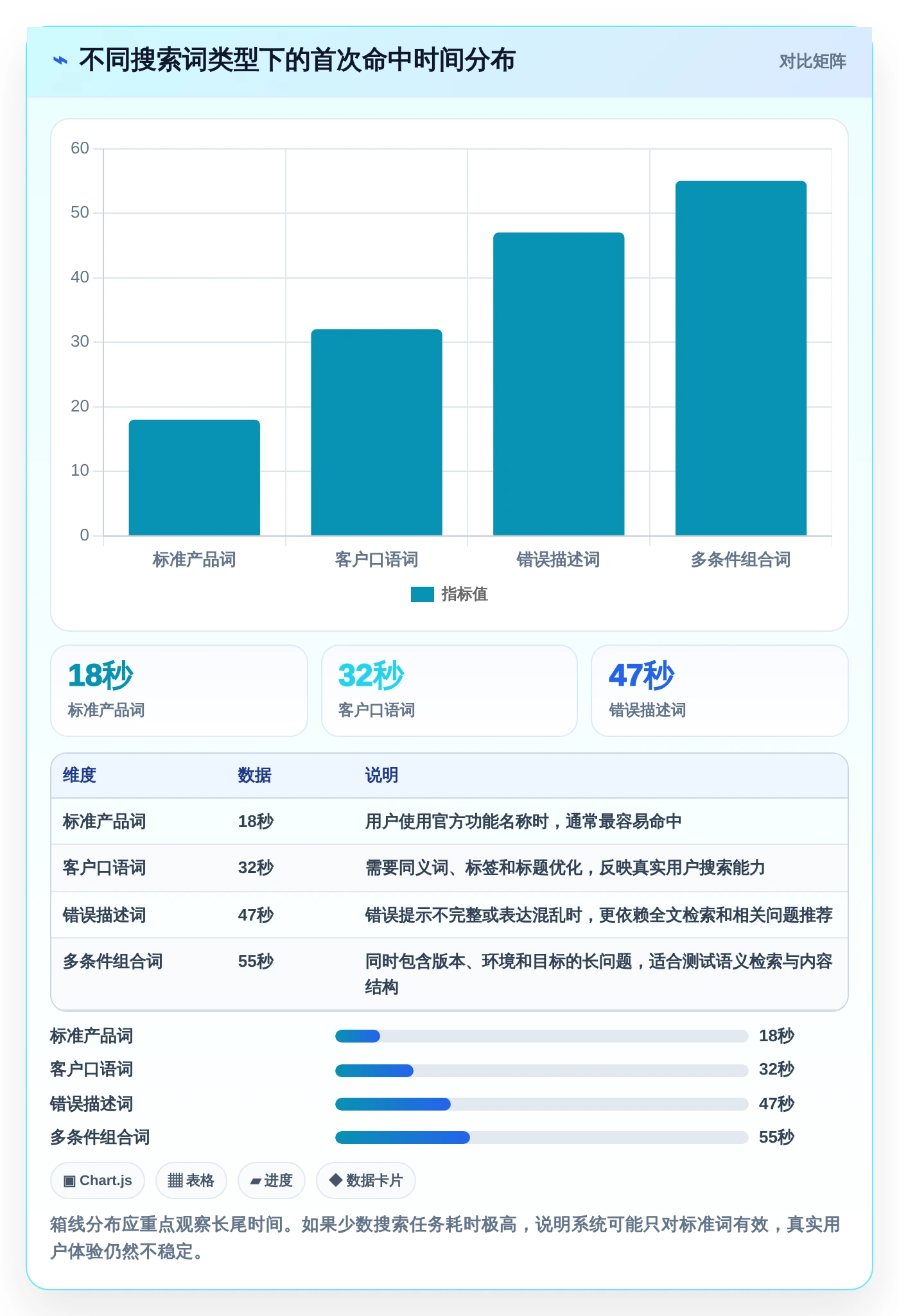Click the lightning icon beside the title
The image size is (899, 1316).
(60, 61)
